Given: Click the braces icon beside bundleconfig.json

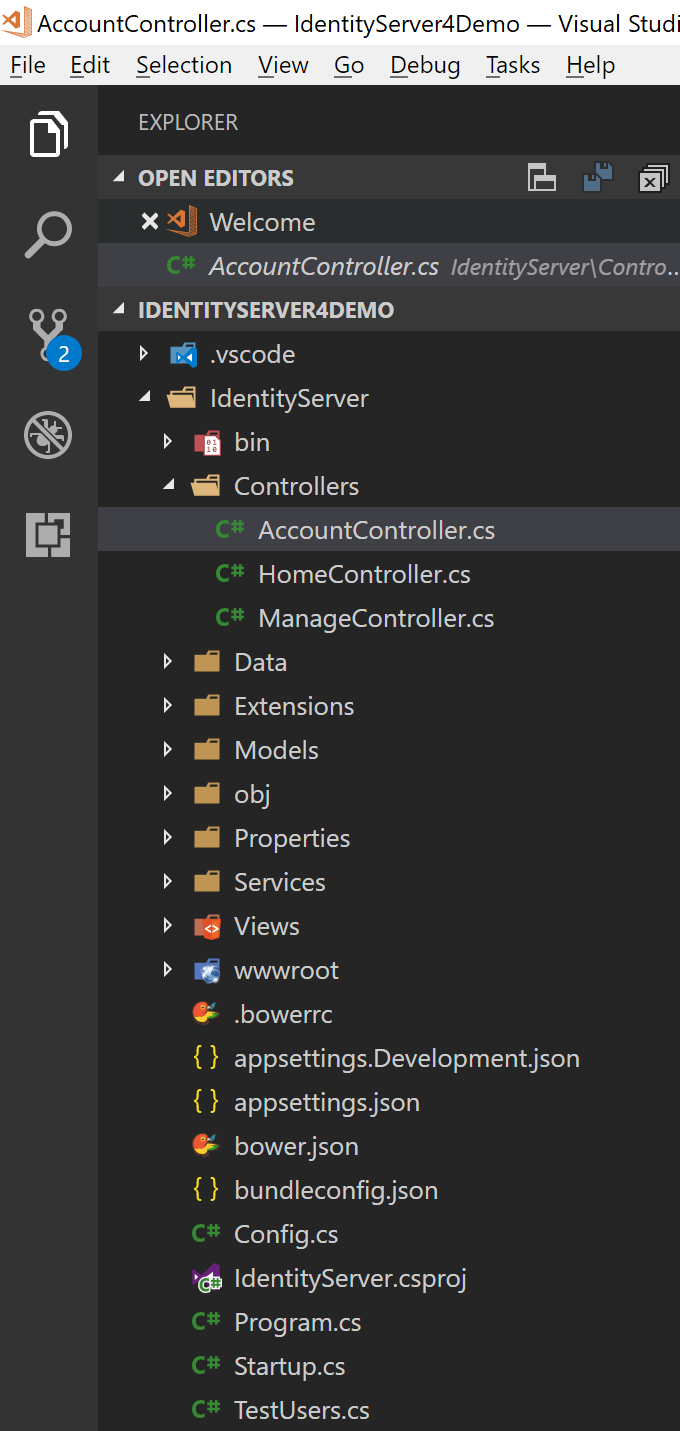Looking at the screenshot, I should coord(206,1190).
